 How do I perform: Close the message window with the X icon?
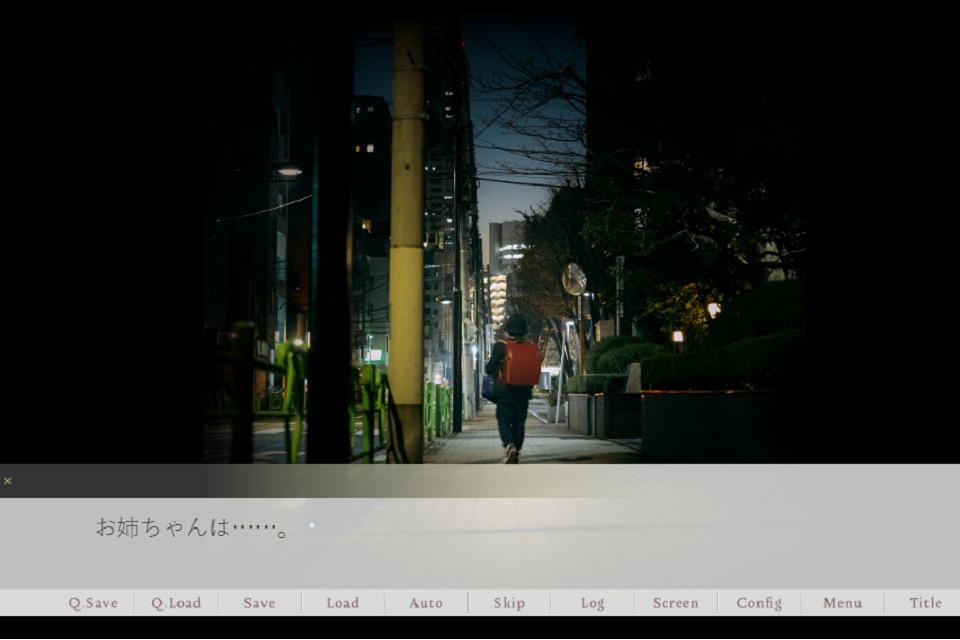pos(7,481)
